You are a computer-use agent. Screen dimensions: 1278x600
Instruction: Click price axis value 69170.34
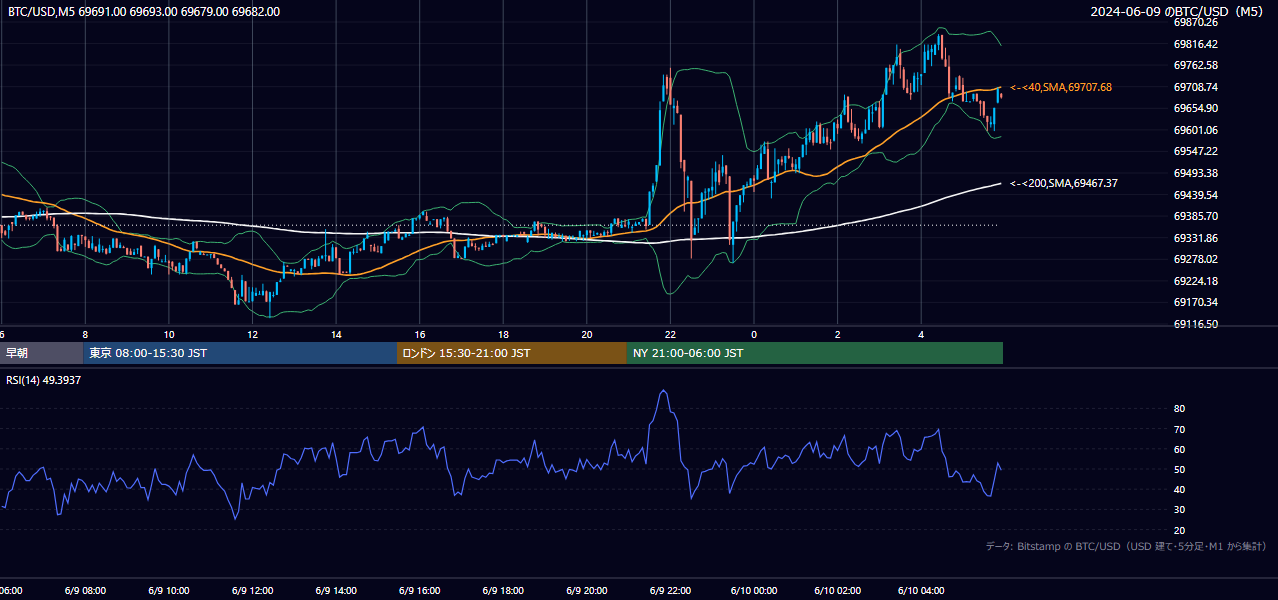(x=1195, y=302)
